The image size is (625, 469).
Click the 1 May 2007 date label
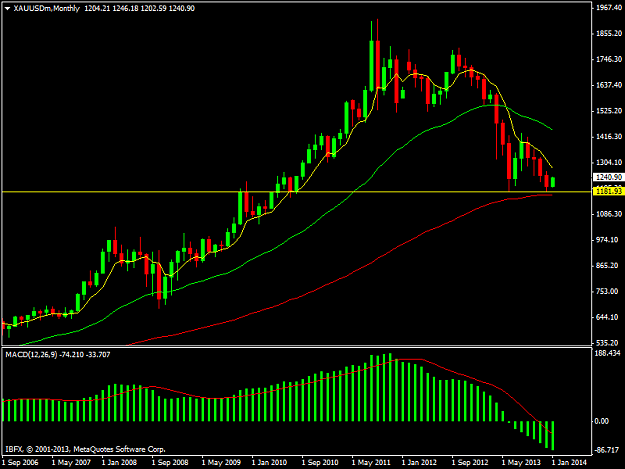pos(71,463)
